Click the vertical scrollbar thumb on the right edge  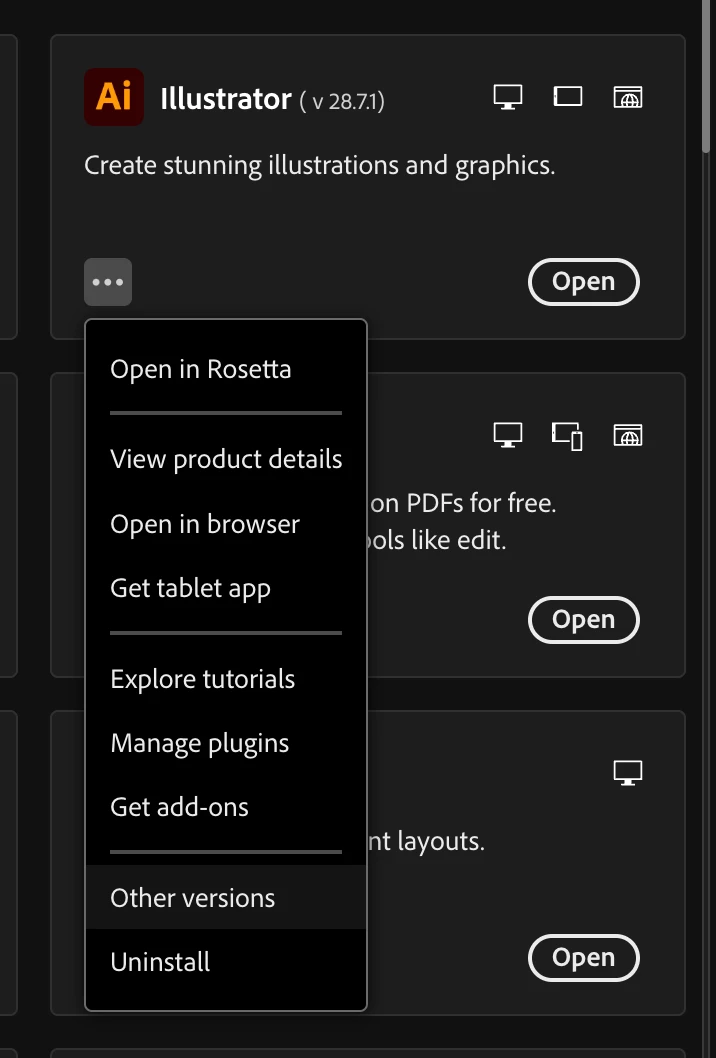pos(706,74)
